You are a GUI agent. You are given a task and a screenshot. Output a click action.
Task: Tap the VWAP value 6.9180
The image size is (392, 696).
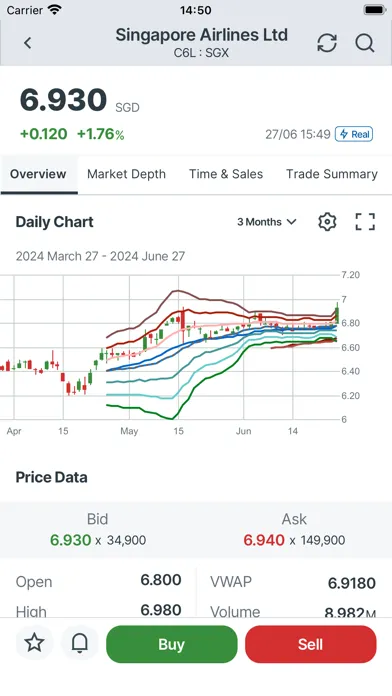[352, 583]
